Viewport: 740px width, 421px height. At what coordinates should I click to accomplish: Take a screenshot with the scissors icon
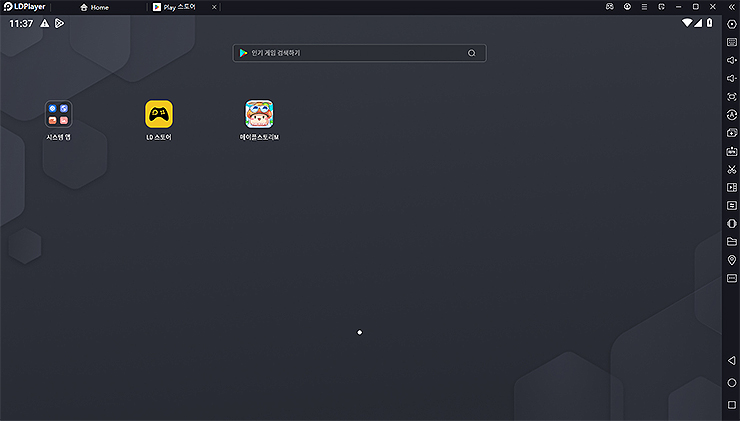pyautogui.click(x=732, y=169)
